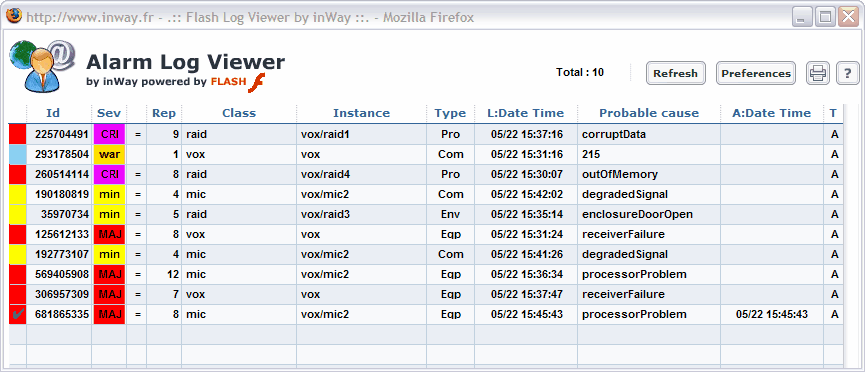Sort by Probable cause column header
Image resolution: width=865 pixels, height=372 pixels.
649,113
